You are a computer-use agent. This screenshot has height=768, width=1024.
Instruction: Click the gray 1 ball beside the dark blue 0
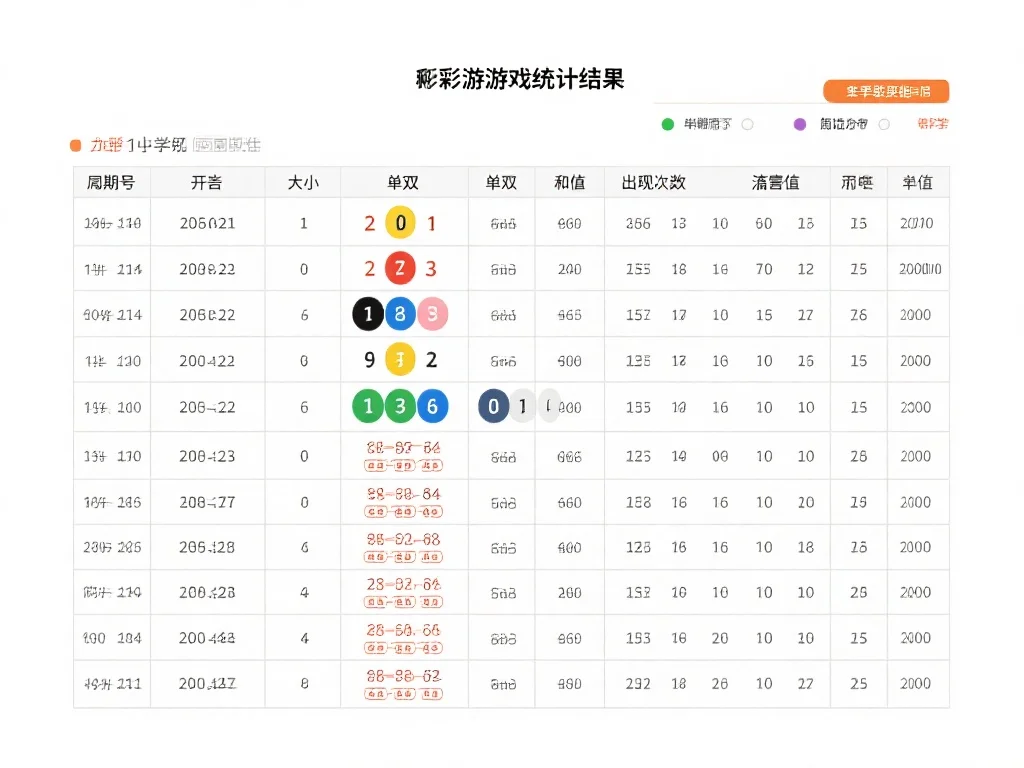click(522, 406)
